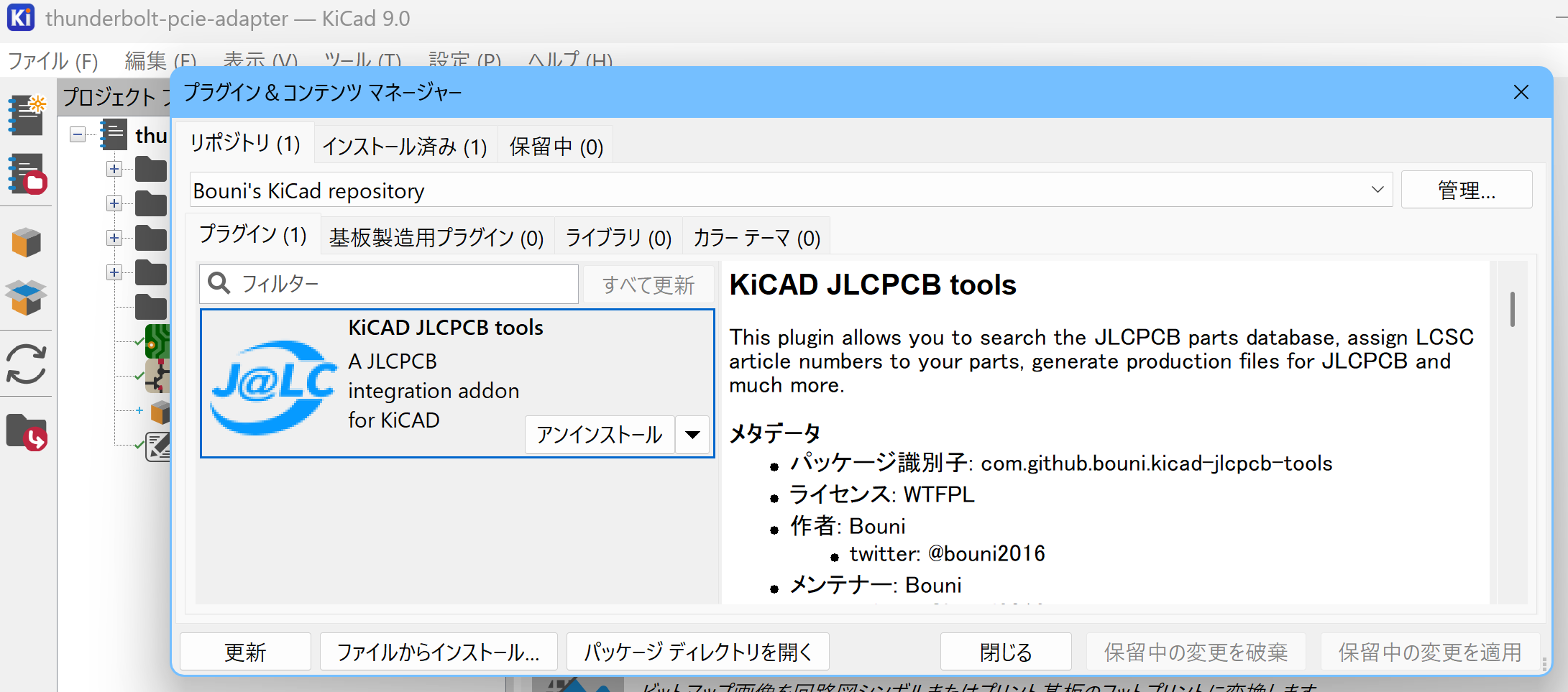This screenshot has height=692, width=1568.
Task: Click the ライセンス: WTFPL line
Action: tap(882, 494)
